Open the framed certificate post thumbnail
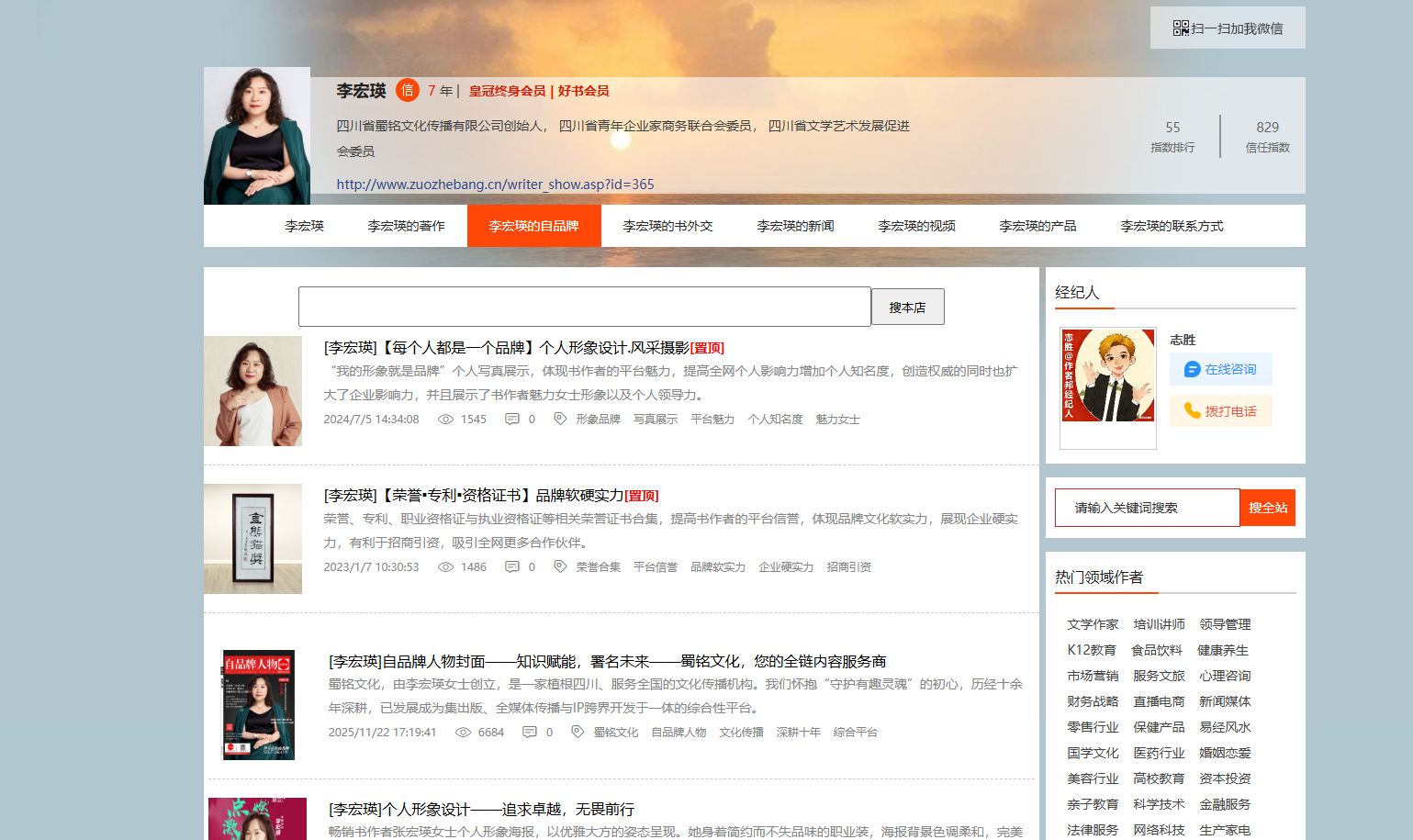Image resolution: width=1413 pixels, height=840 pixels. click(253, 539)
